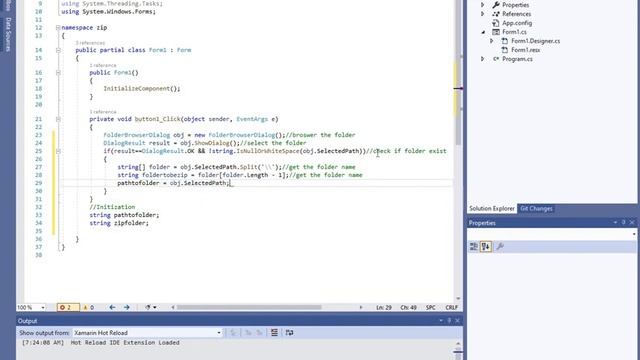
Task: Open the Output window position dropdown arrow
Action: coord(441,321)
